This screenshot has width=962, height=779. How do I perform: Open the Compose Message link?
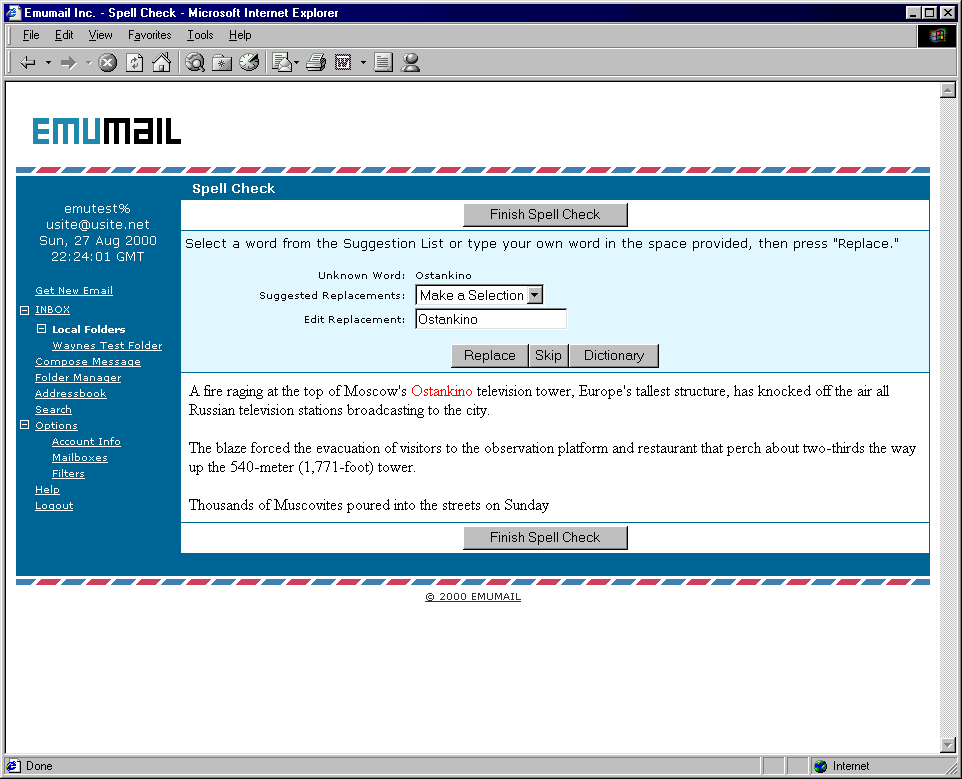(88, 362)
